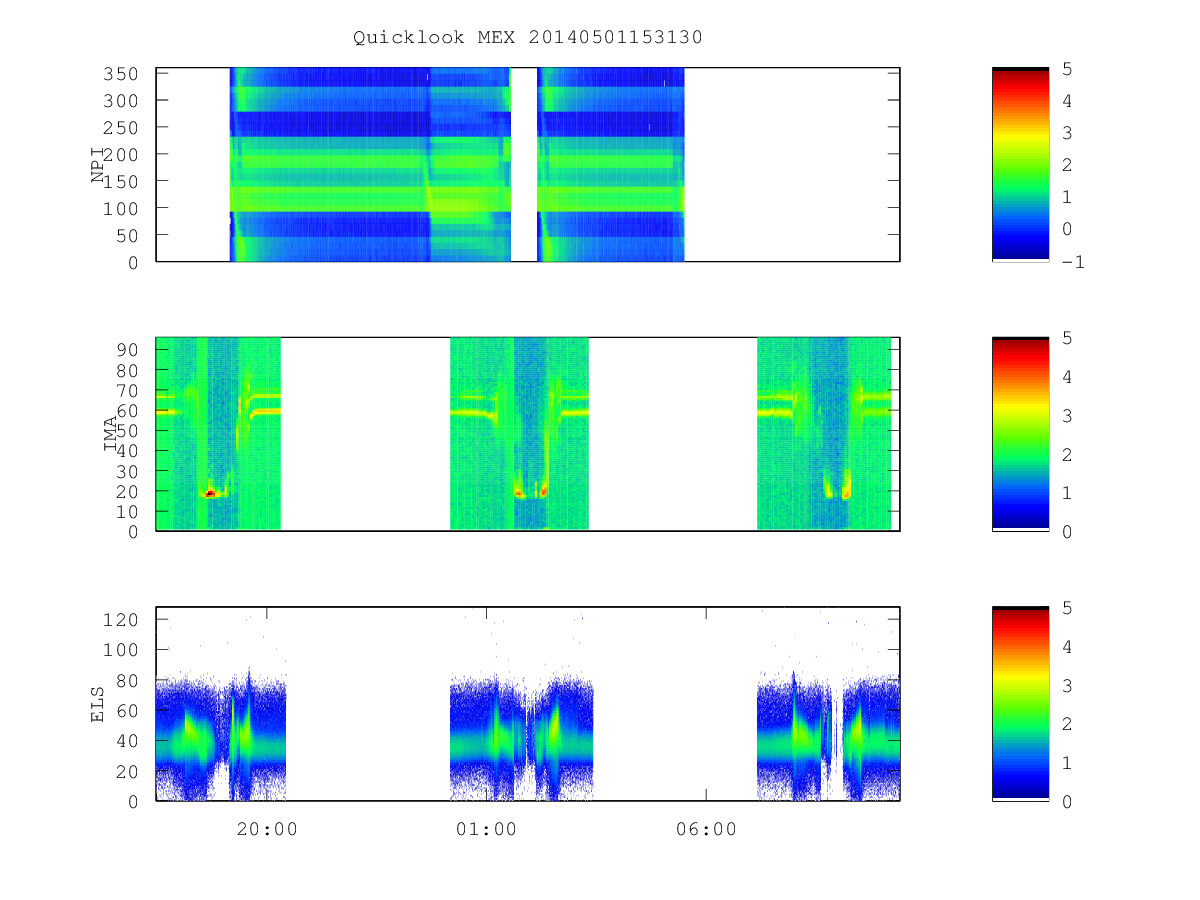Click the NPI spectrogram data area
This screenshot has height=900, width=1200.
[x=528, y=165]
